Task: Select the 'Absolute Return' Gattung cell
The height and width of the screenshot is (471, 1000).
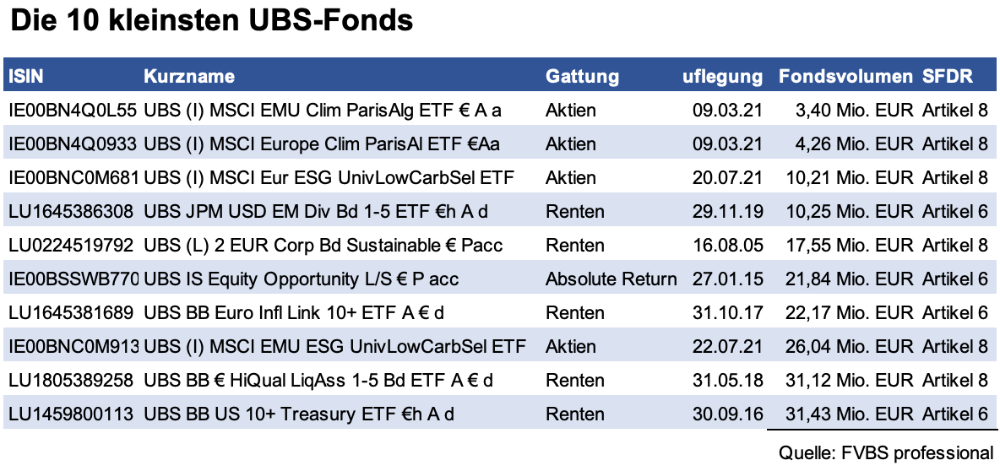Action: pos(611,279)
